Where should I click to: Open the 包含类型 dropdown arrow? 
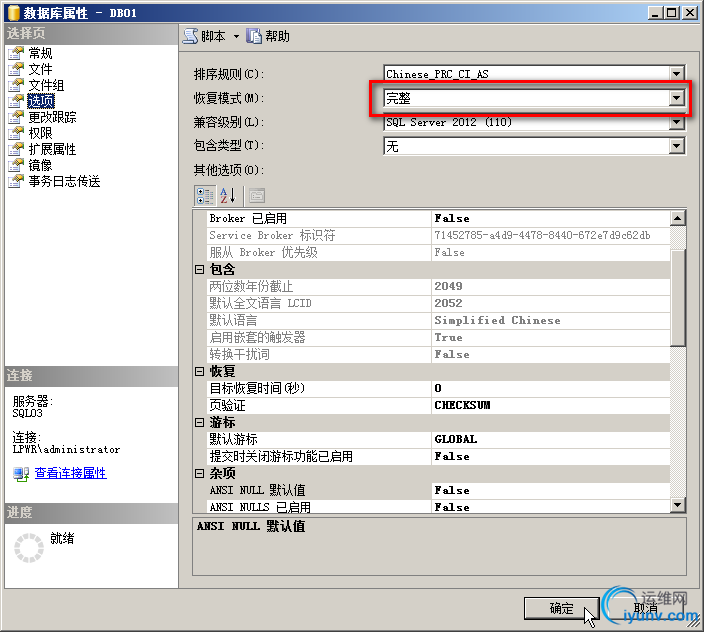(x=677, y=146)
